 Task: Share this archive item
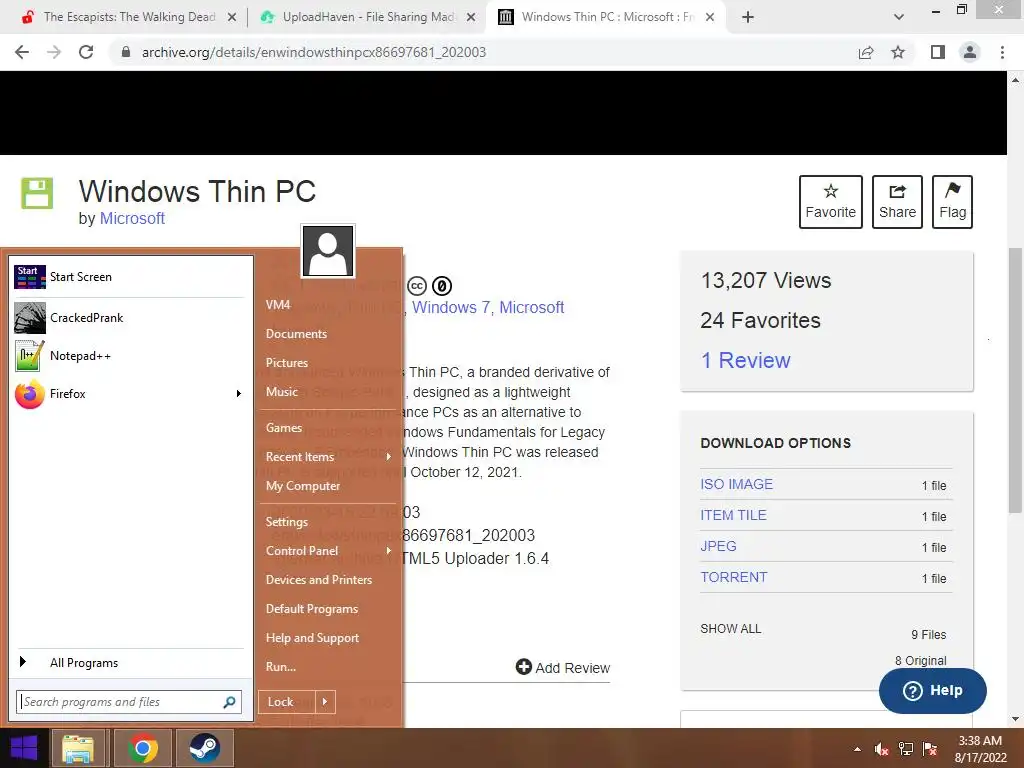point(897,202)
